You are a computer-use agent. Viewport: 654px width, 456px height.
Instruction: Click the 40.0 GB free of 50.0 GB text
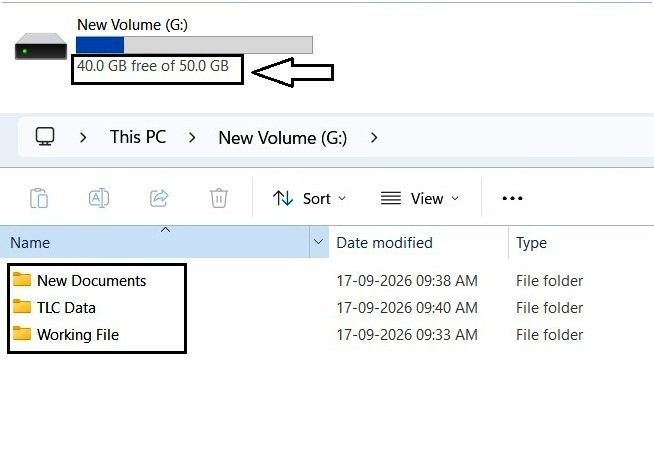click(153, 66)
